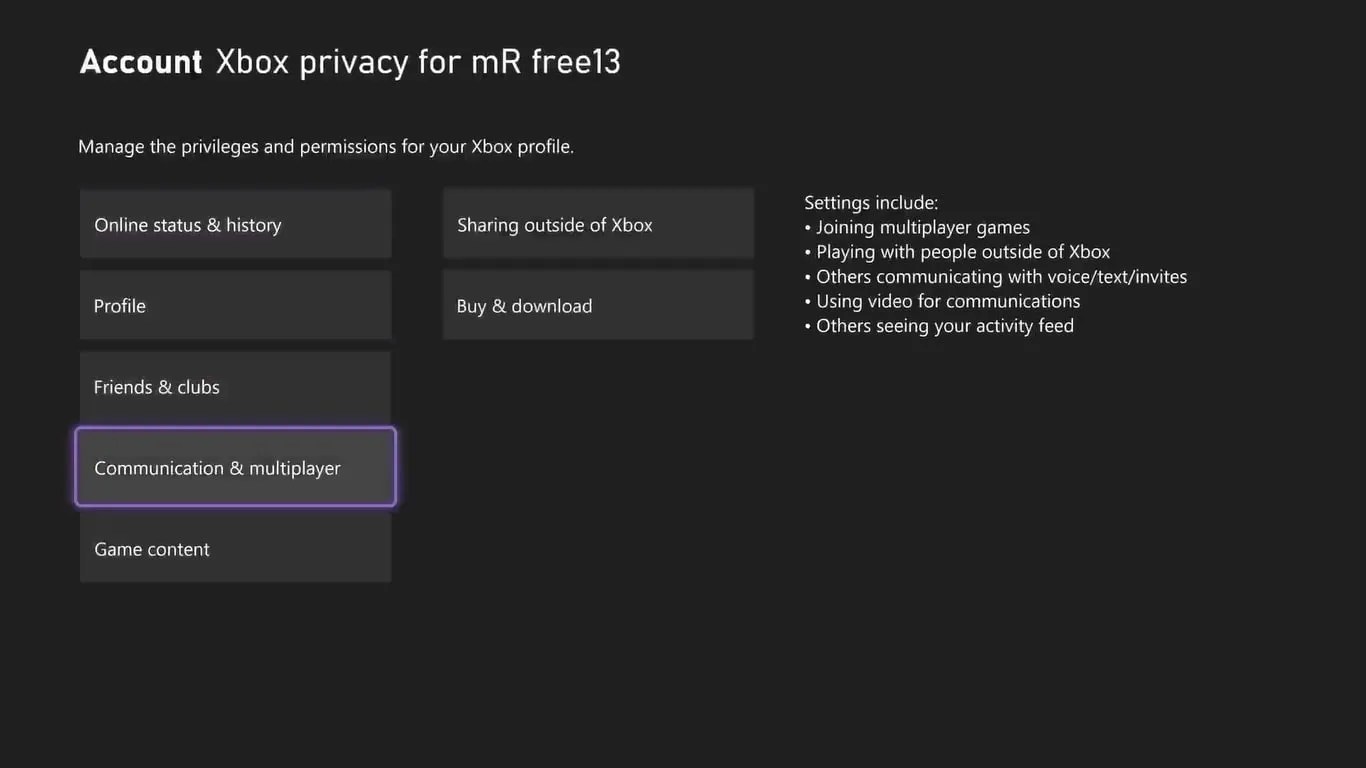Image resolution: width=1366 pixels, height=768 pixels.
Task: Select Sharing outside of Xbox
Action: pos(598,224)
